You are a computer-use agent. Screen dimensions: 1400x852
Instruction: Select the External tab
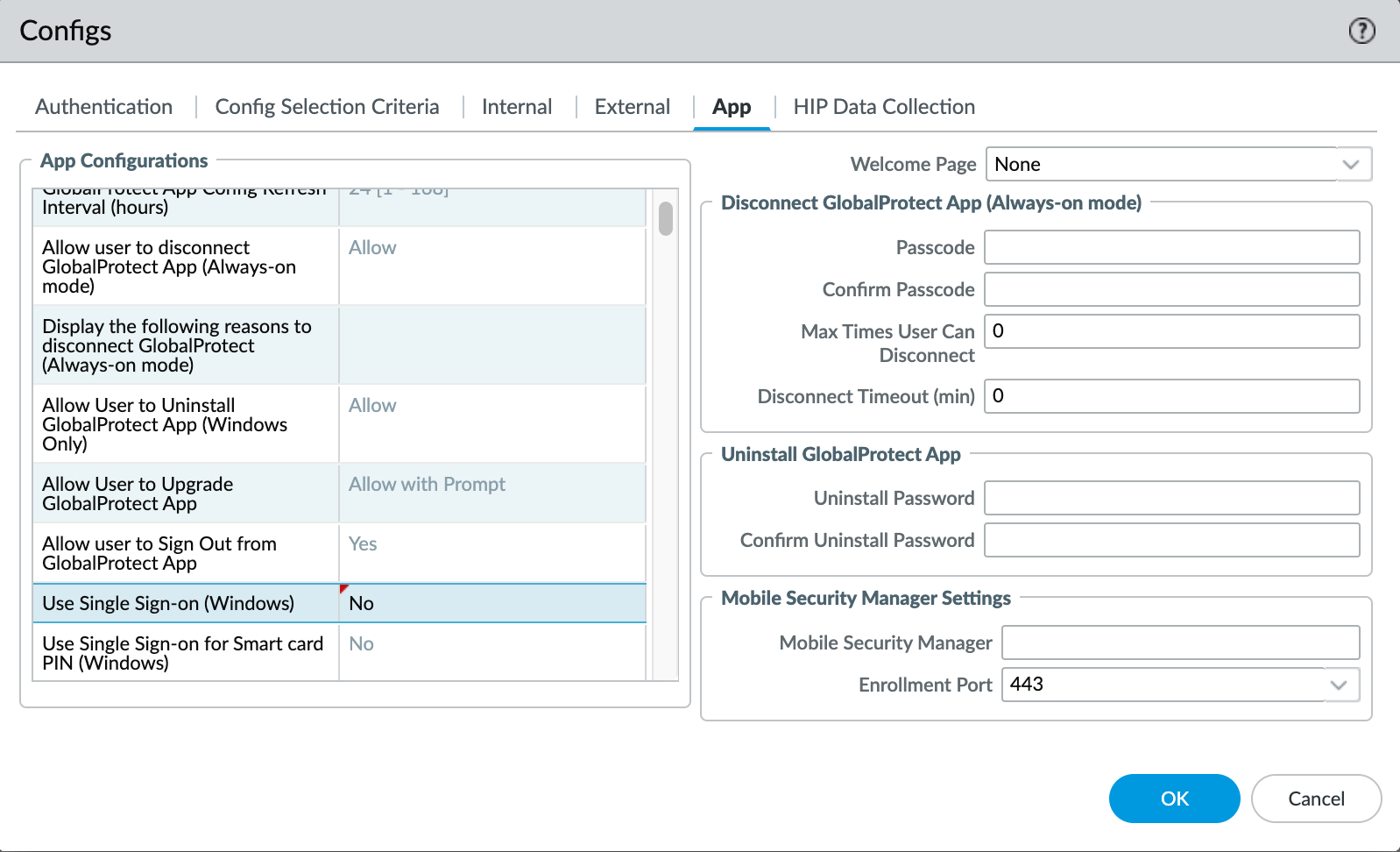(x=632, y=107)
